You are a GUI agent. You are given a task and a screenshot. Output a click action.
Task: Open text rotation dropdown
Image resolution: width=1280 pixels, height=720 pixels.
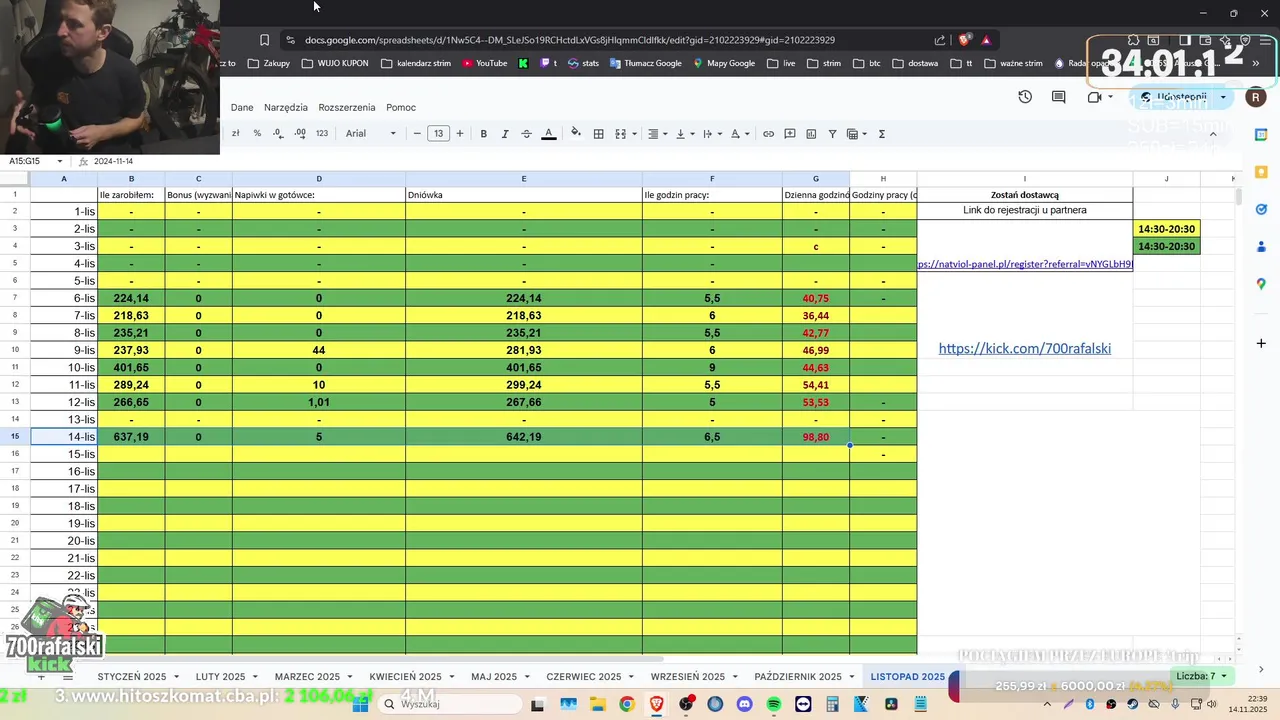[738, 133]
